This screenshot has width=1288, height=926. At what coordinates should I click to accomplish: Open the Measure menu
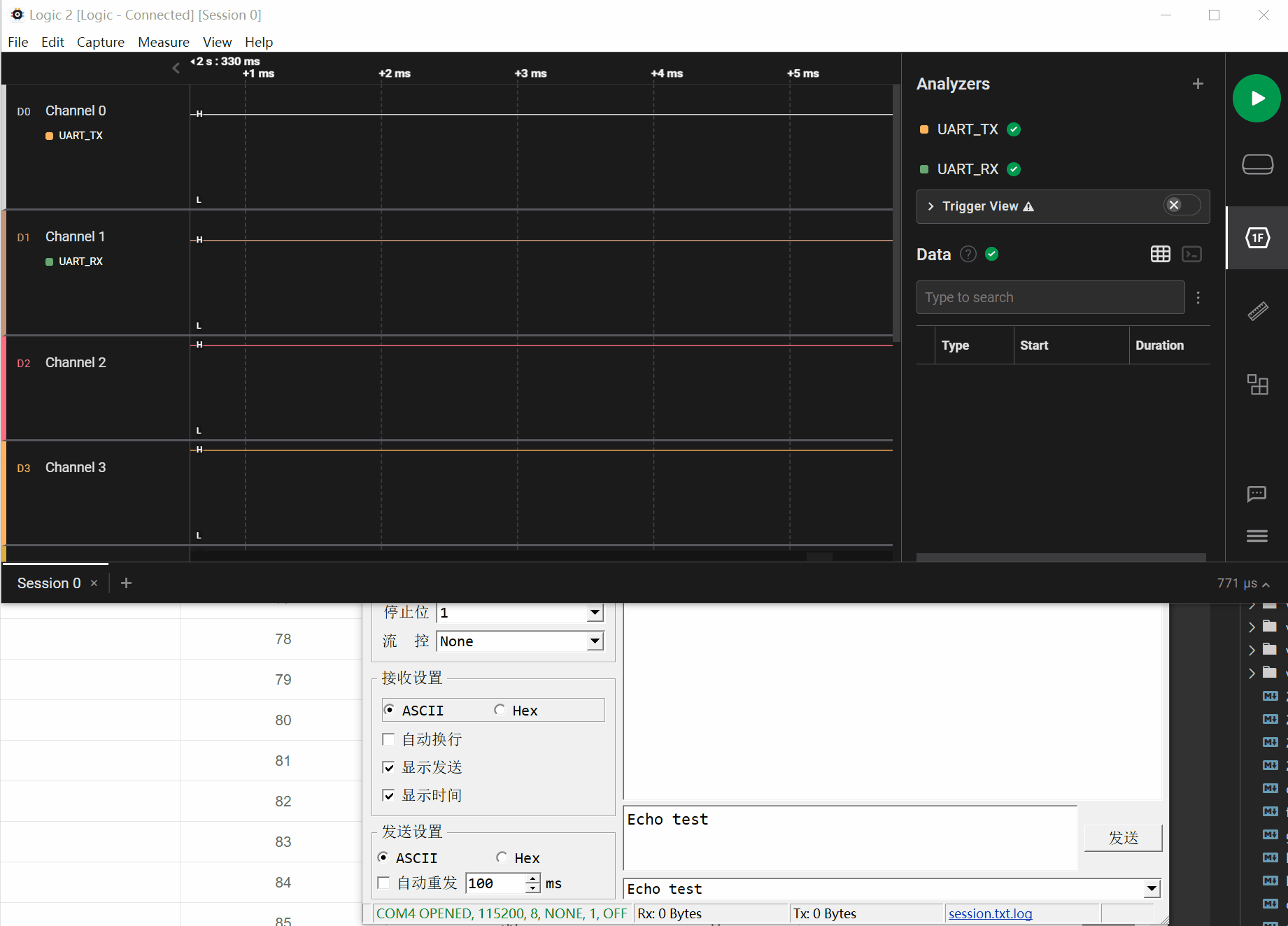[164, 42]
